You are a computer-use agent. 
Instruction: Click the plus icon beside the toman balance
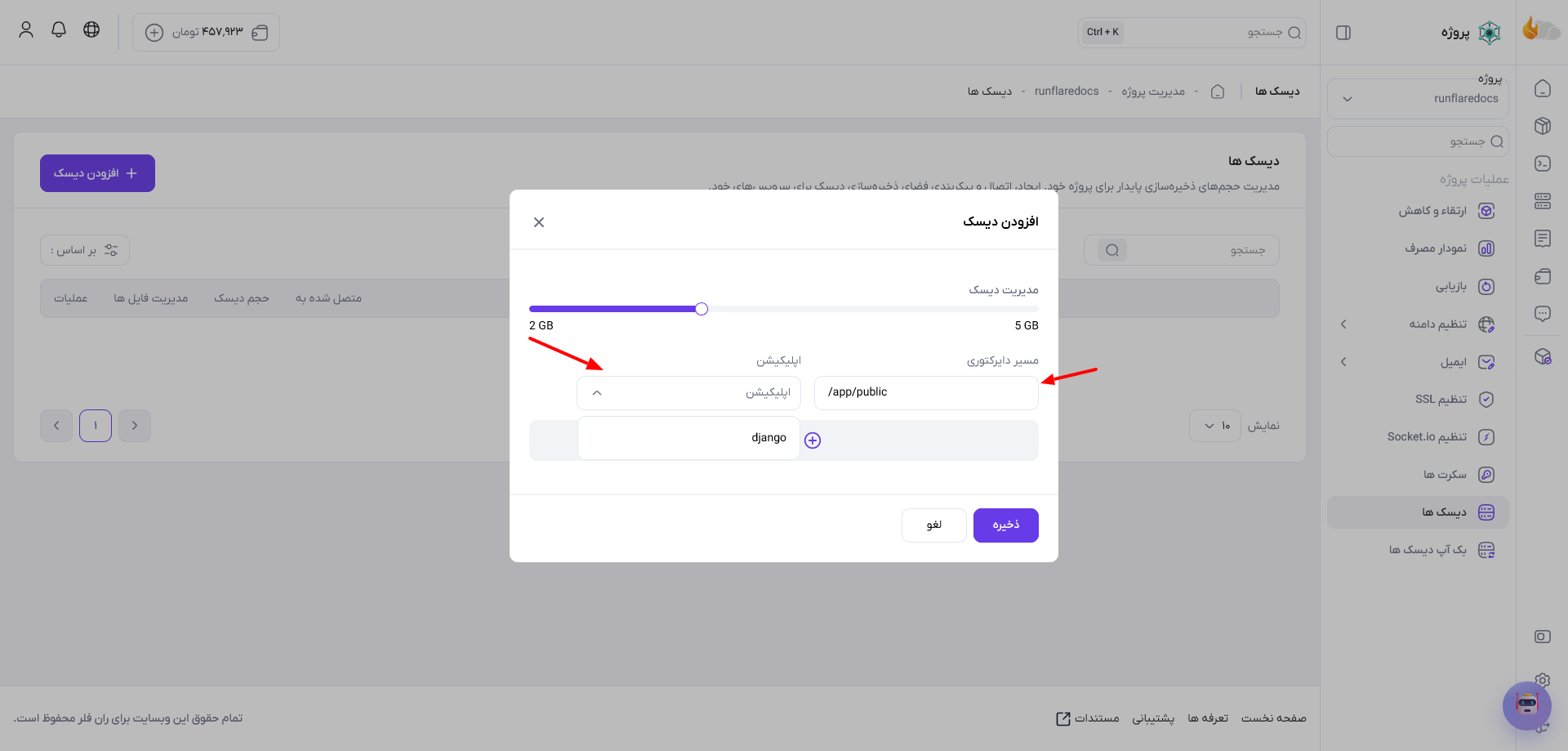[x=154, y=33]
